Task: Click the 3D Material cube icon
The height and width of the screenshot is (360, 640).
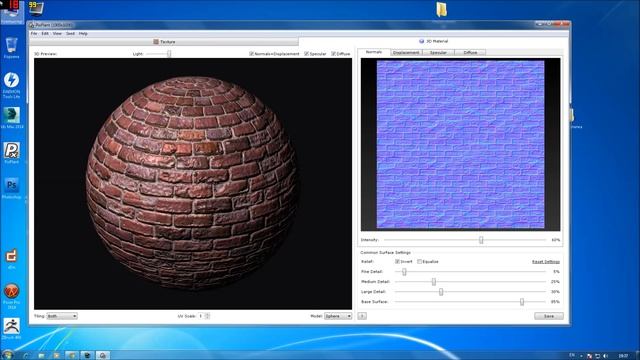Action: 422,41
